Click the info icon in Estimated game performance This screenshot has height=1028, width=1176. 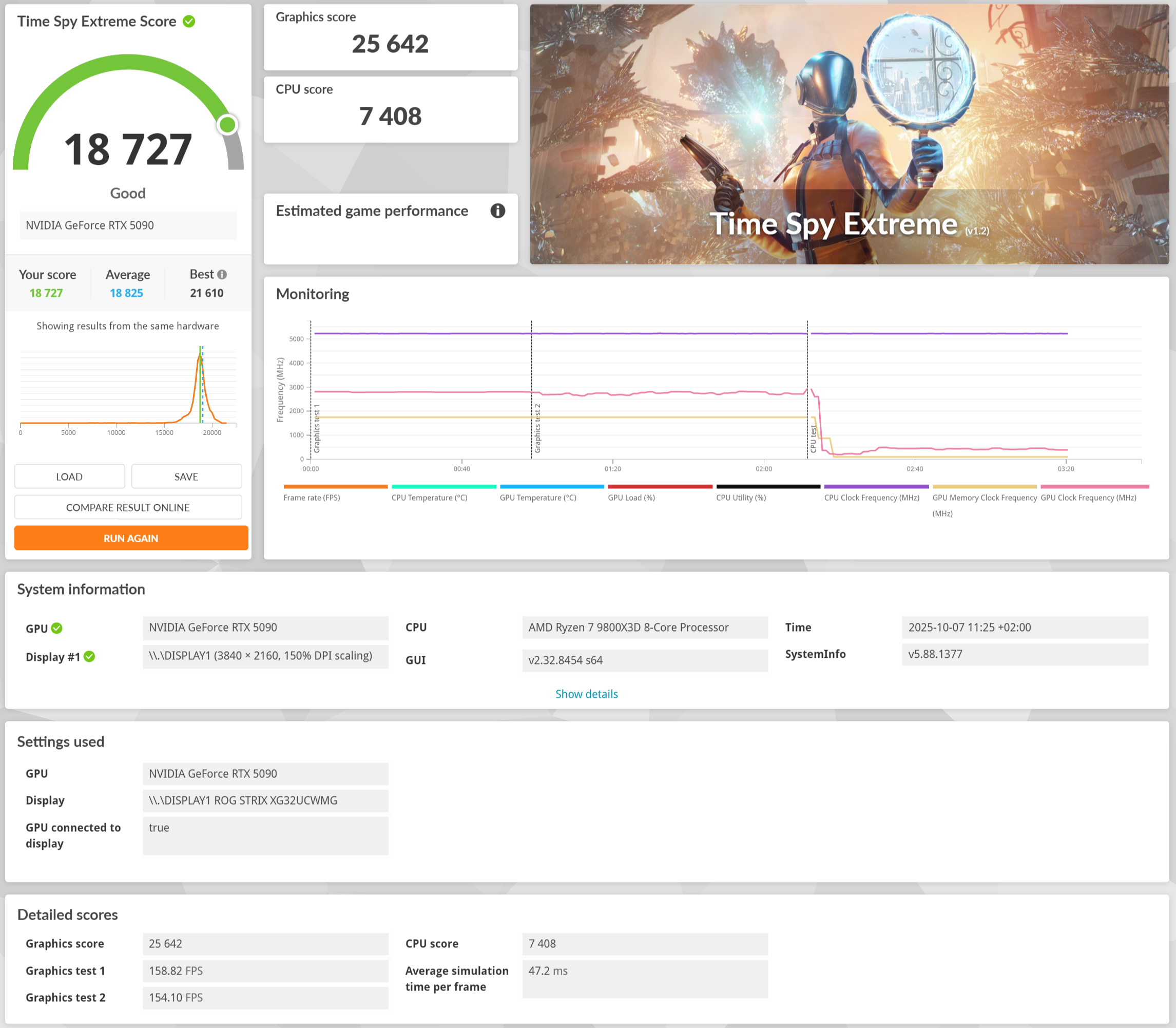click(x=497, y=211)
